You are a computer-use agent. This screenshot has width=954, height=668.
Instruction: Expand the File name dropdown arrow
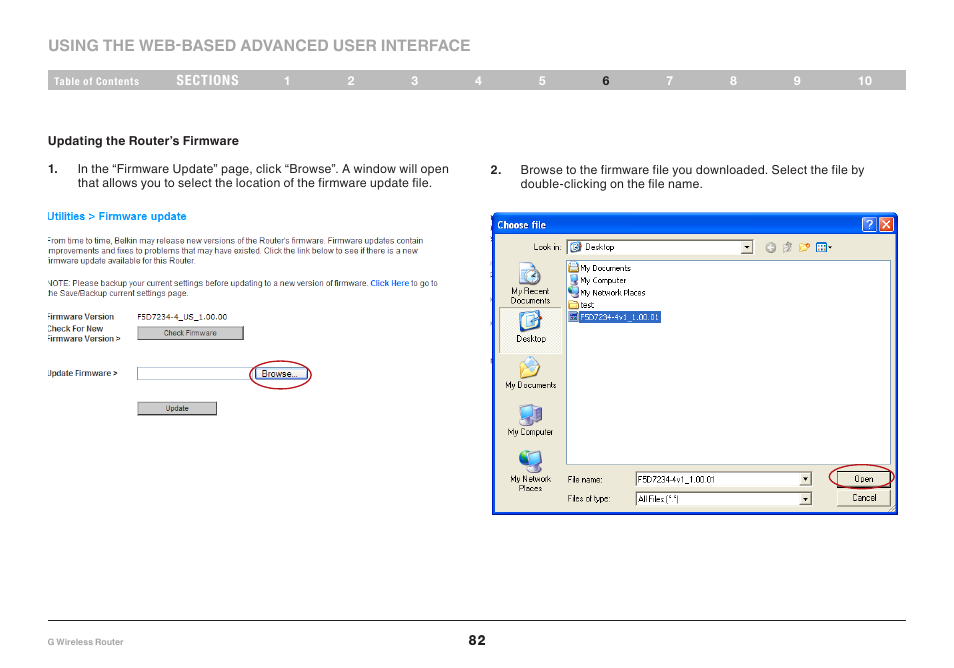click(x=805, y=479)
